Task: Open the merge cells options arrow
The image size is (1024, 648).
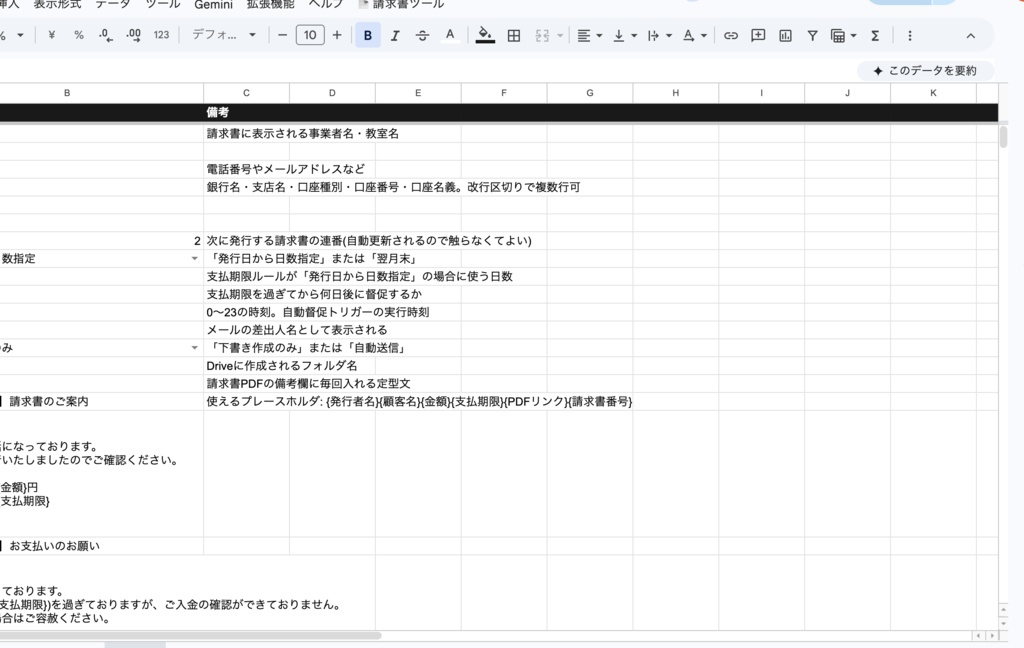Action: pos(560,35)
